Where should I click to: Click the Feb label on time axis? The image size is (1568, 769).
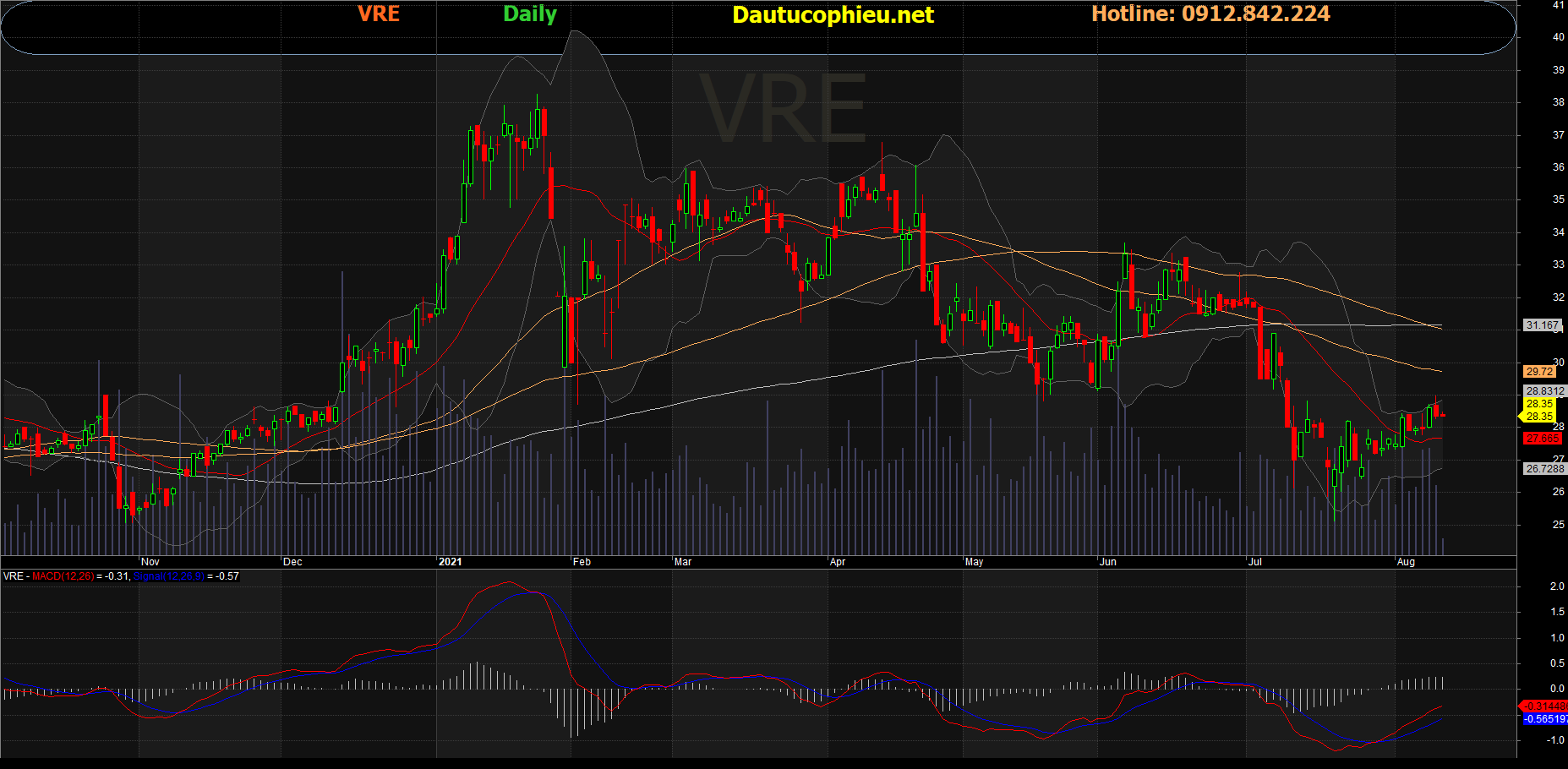582,562
